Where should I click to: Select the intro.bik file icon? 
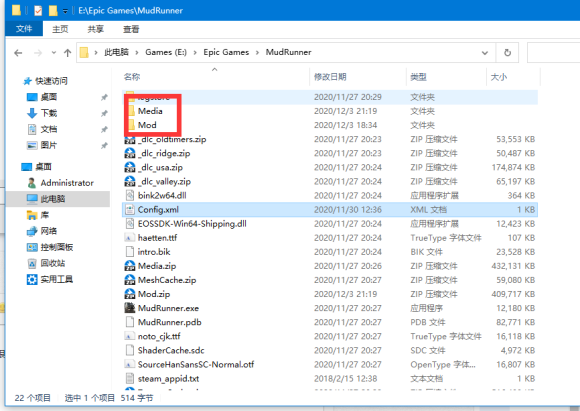point(130,252)
